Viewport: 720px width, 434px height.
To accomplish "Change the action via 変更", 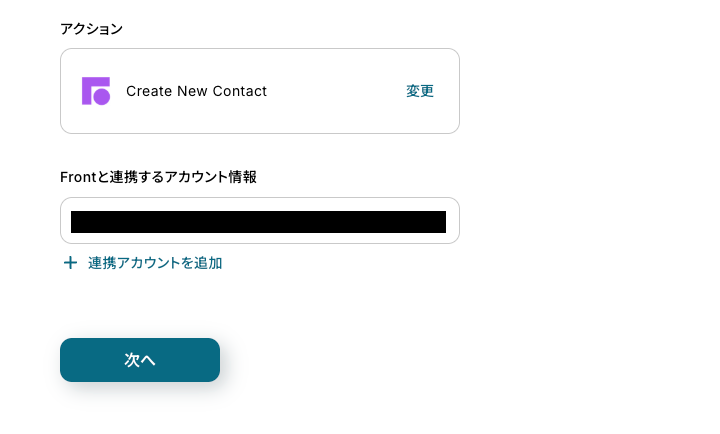I will [420, 91].
